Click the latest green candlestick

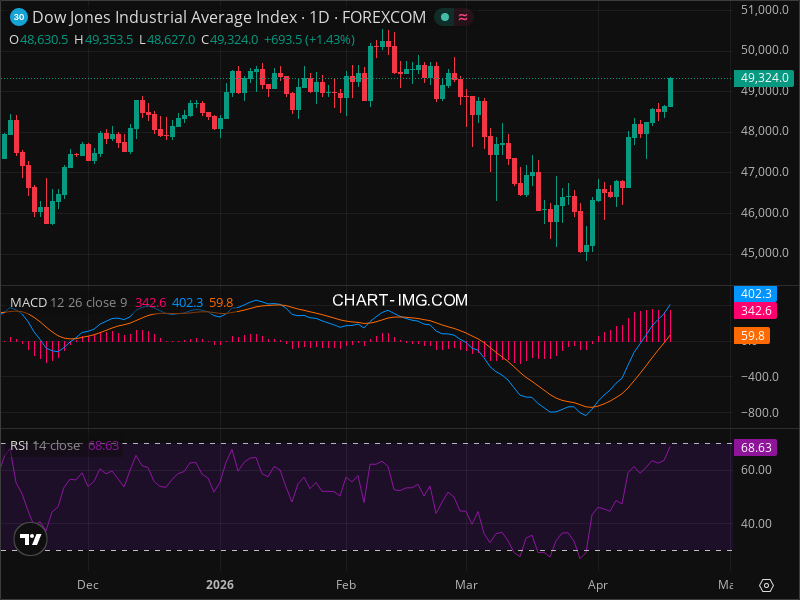click(670, 92)
